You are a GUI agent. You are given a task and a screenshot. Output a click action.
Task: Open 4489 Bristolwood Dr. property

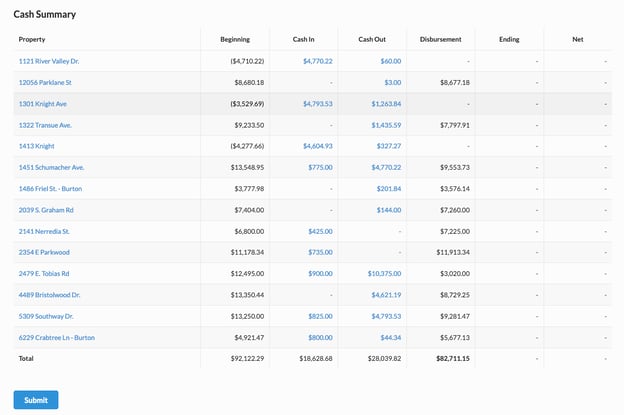[49, 295]
